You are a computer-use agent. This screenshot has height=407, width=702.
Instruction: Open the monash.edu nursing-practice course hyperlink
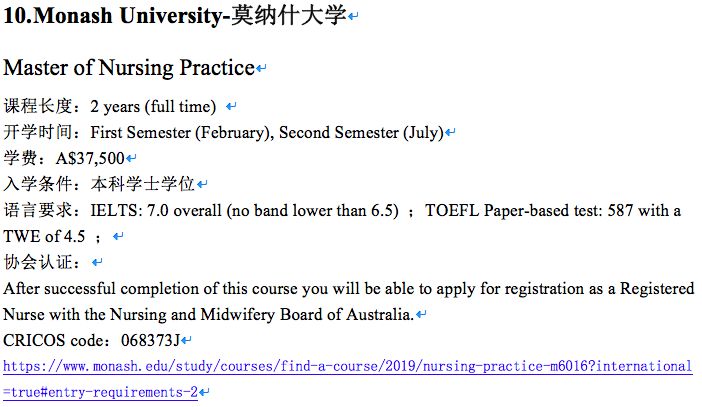pyautogui.click(x=347, y=366)
